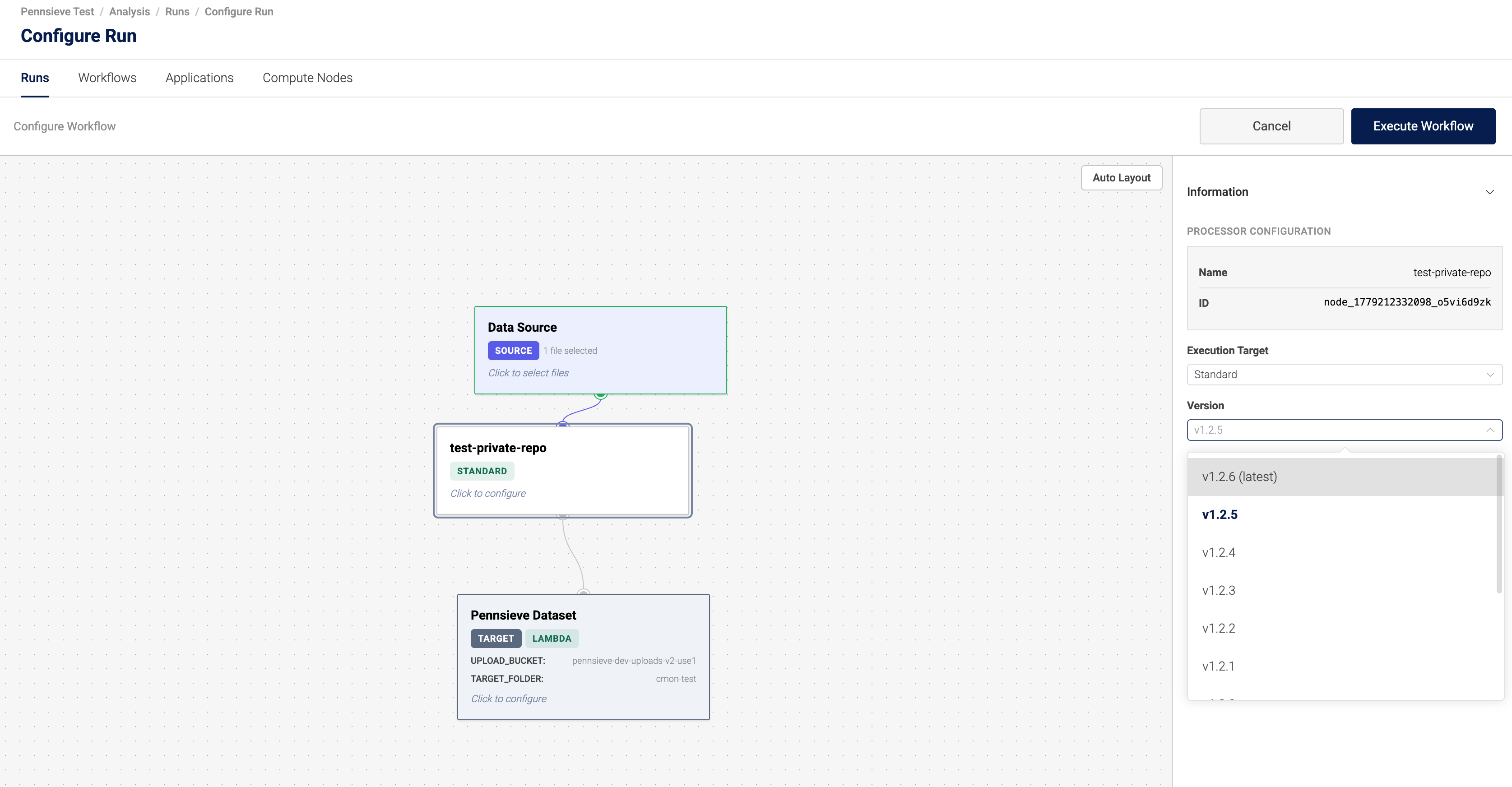Click 'Click to configure' in Pennsieve Dataset
This screenshot has height=787, width=1512.
[508, 699]
